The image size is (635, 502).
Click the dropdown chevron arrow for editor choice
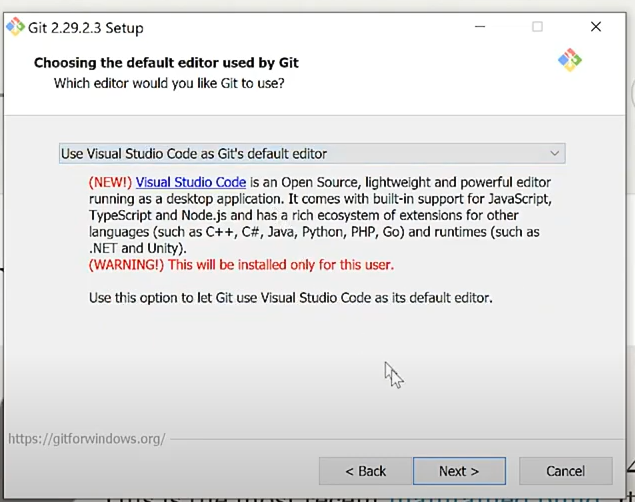(x=554, y=153)
